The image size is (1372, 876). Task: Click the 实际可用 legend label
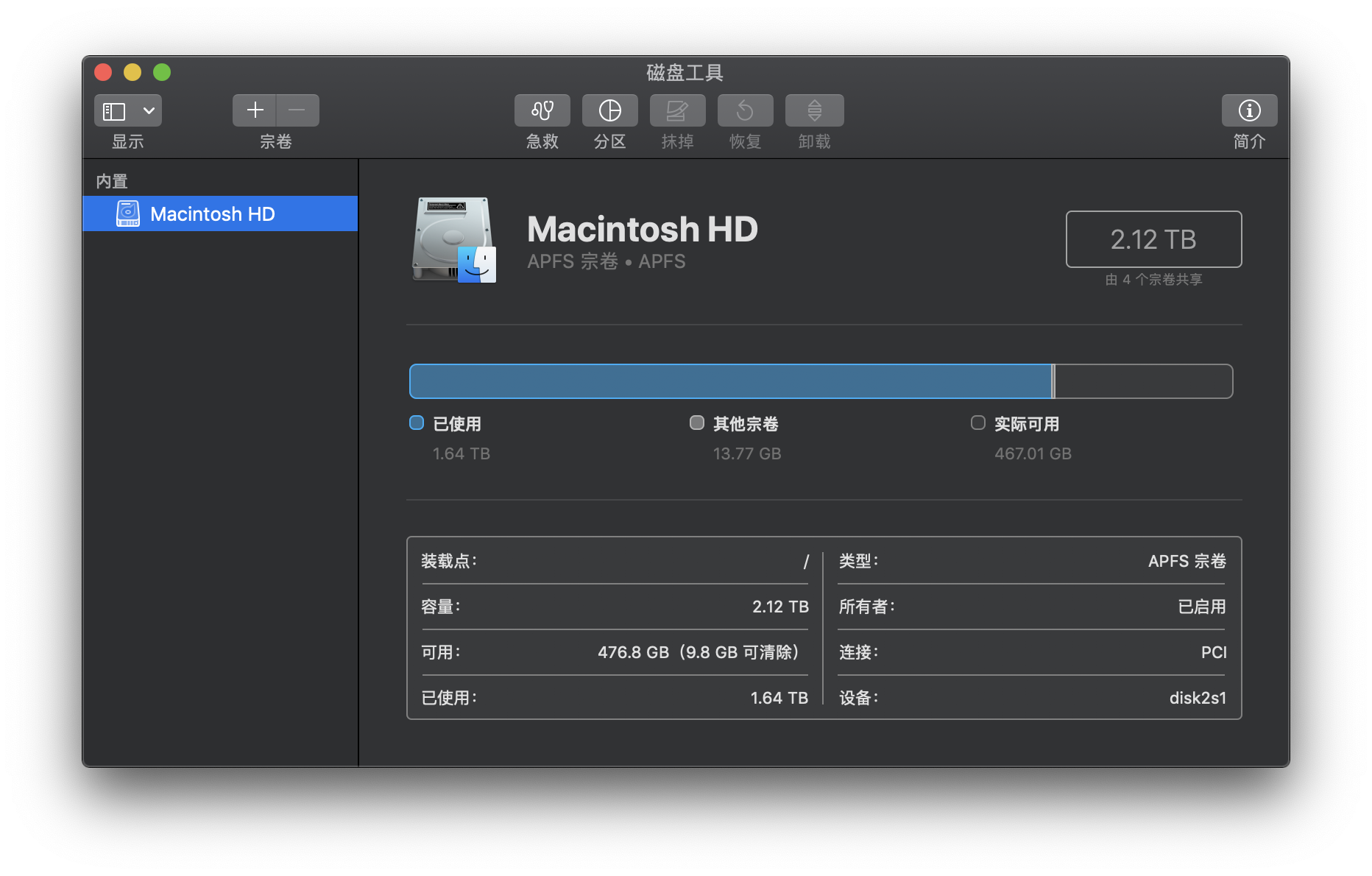[x=1027, y=424]
